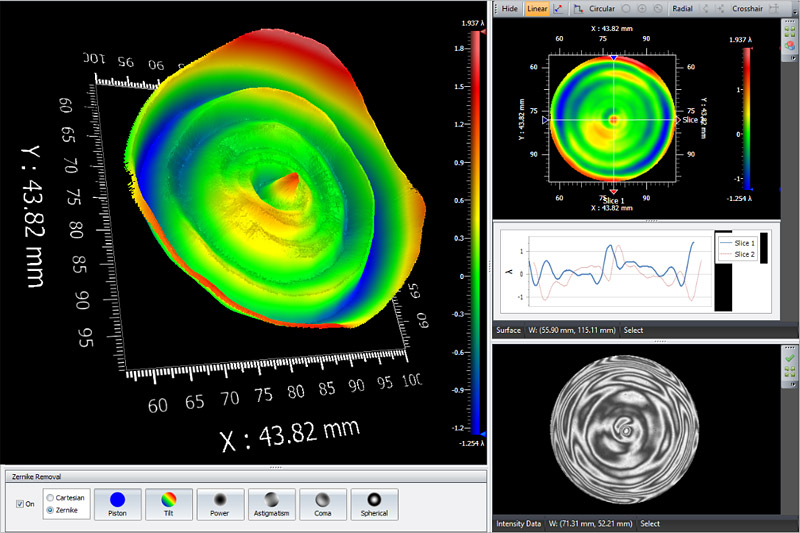
Task: Toggle the Tilt removal term
Action: [168, 504]
